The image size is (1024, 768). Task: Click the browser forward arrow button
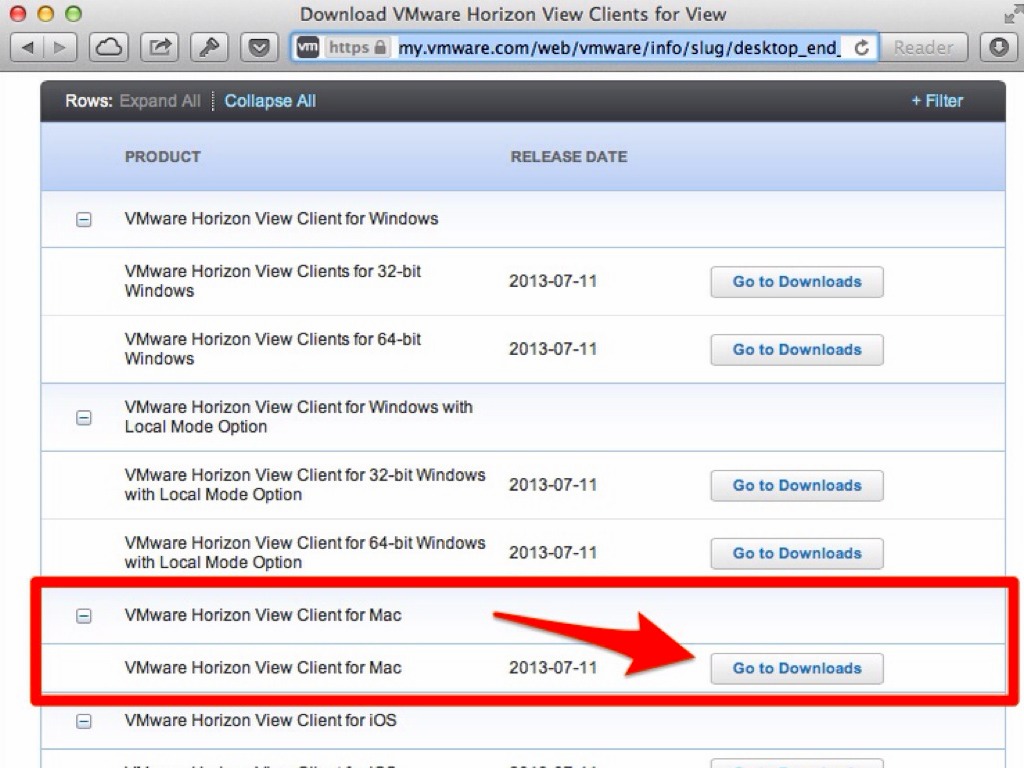[60, 47]
